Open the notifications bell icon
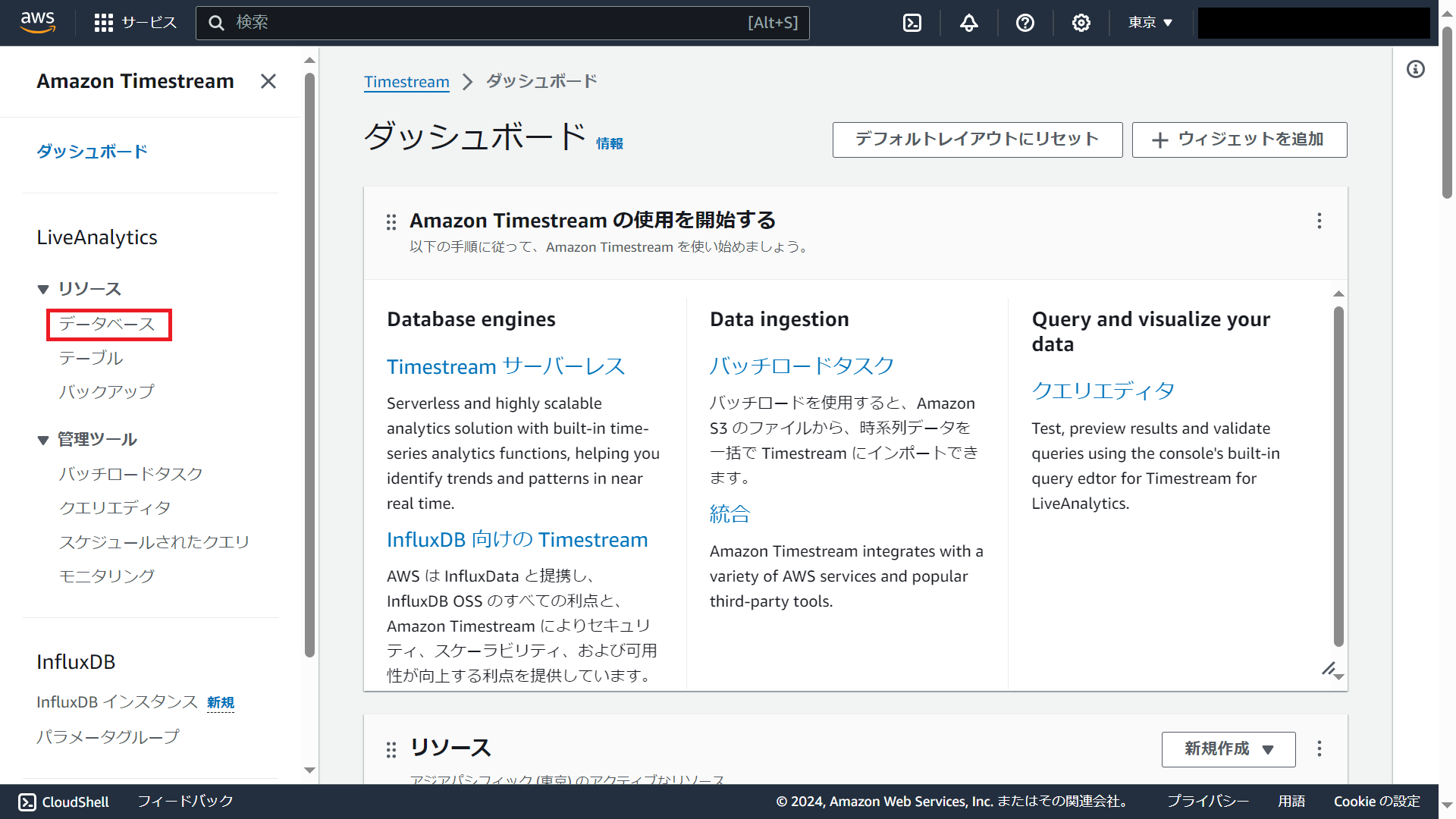Viewport: 1456px width, 819px height. coord(968,23)
